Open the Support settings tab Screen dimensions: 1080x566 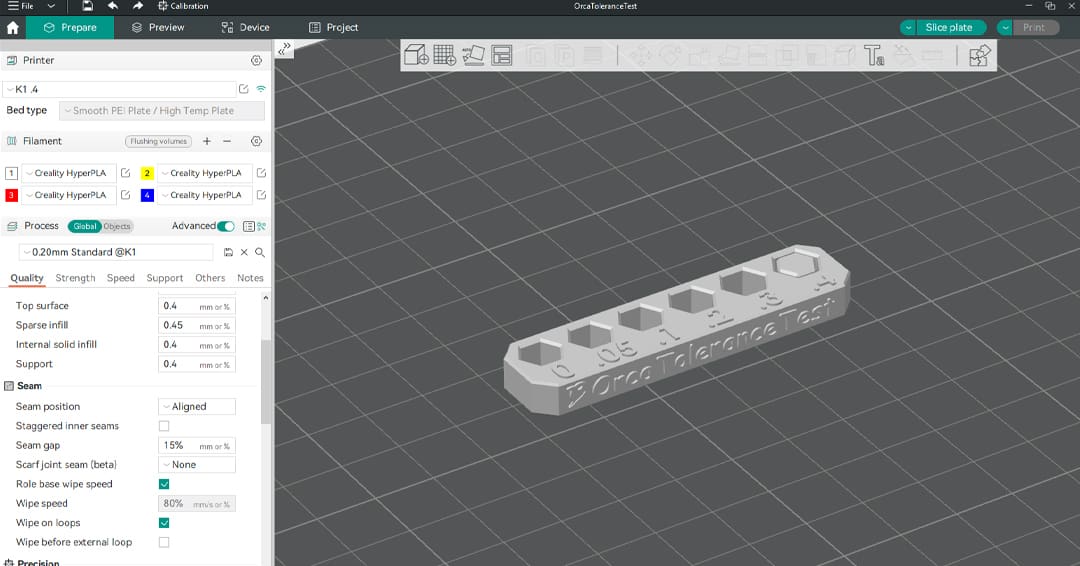165,278
